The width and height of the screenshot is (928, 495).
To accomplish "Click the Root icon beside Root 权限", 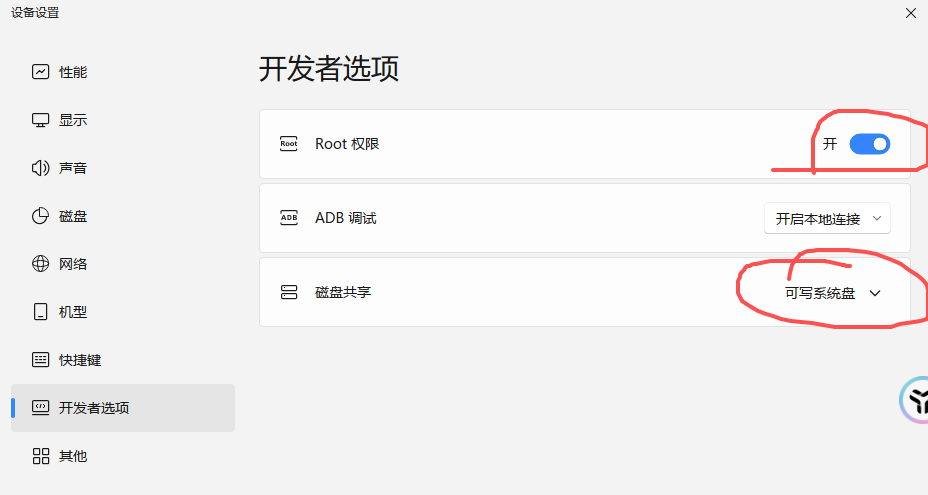I will (289, 144).
